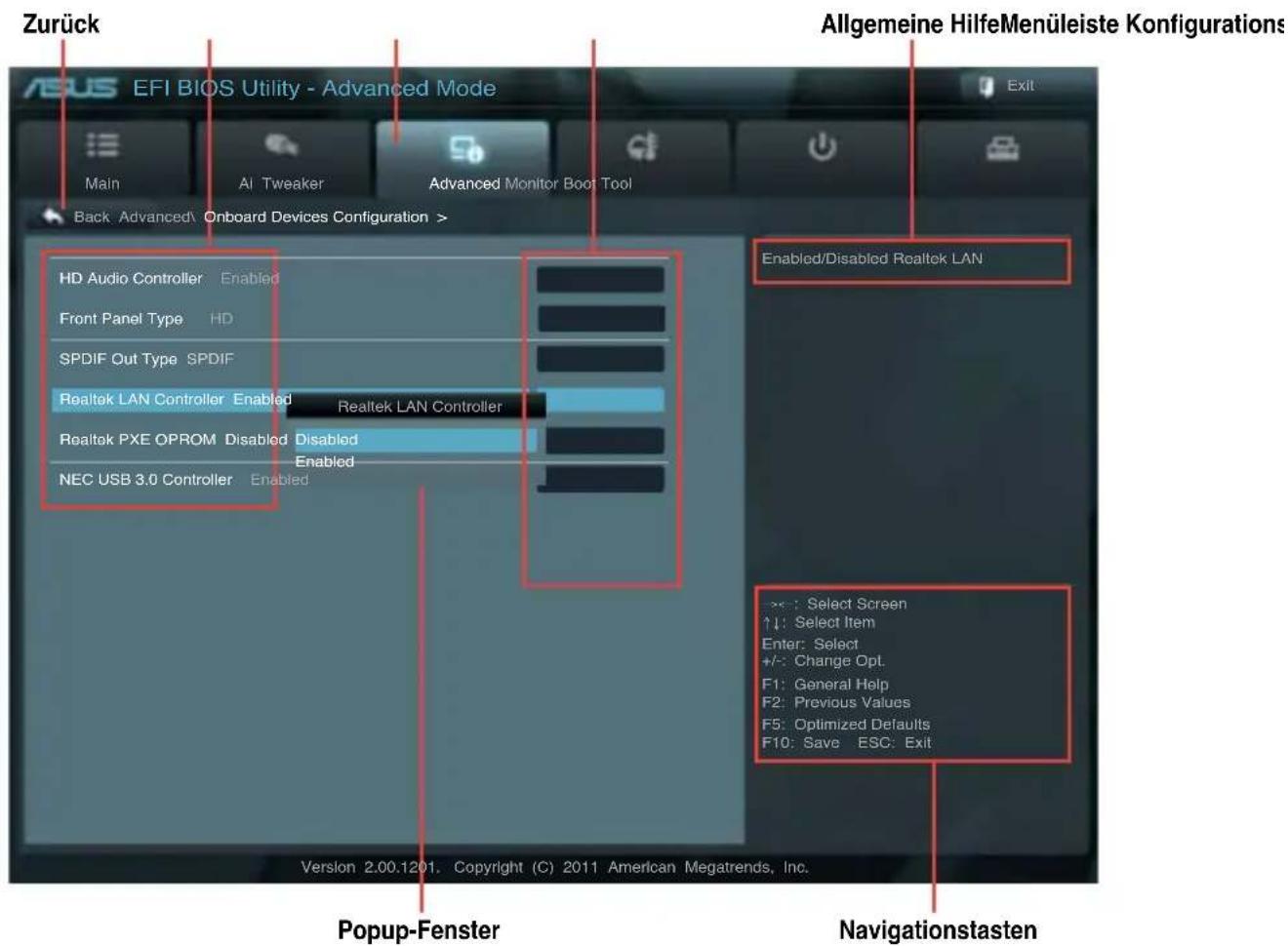Image resolution: width=1288 pixels, height=946 pixels.
Task: Open the Boot tab via its power icon
Action: click(822, 147)
